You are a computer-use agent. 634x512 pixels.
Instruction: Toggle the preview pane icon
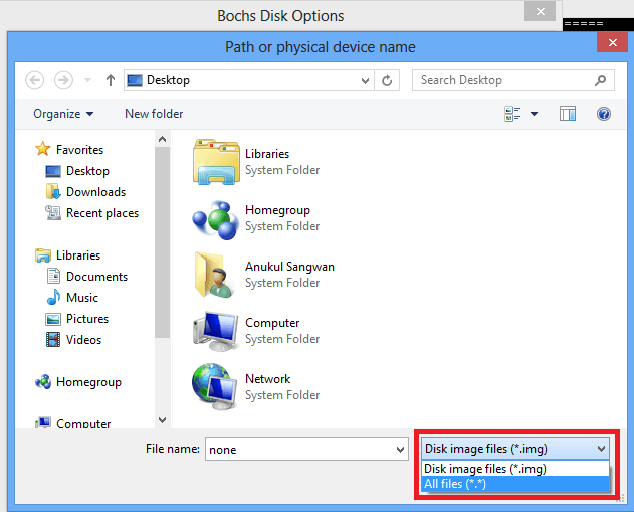[568, 114]
